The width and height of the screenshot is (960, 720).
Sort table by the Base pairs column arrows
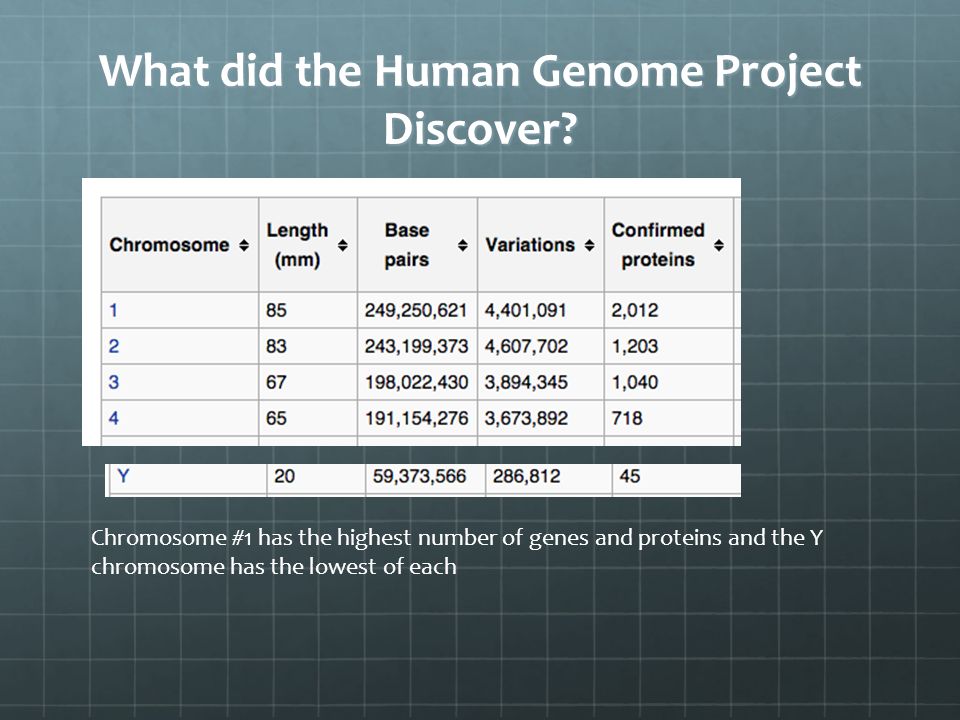click(x=463, y=246)
